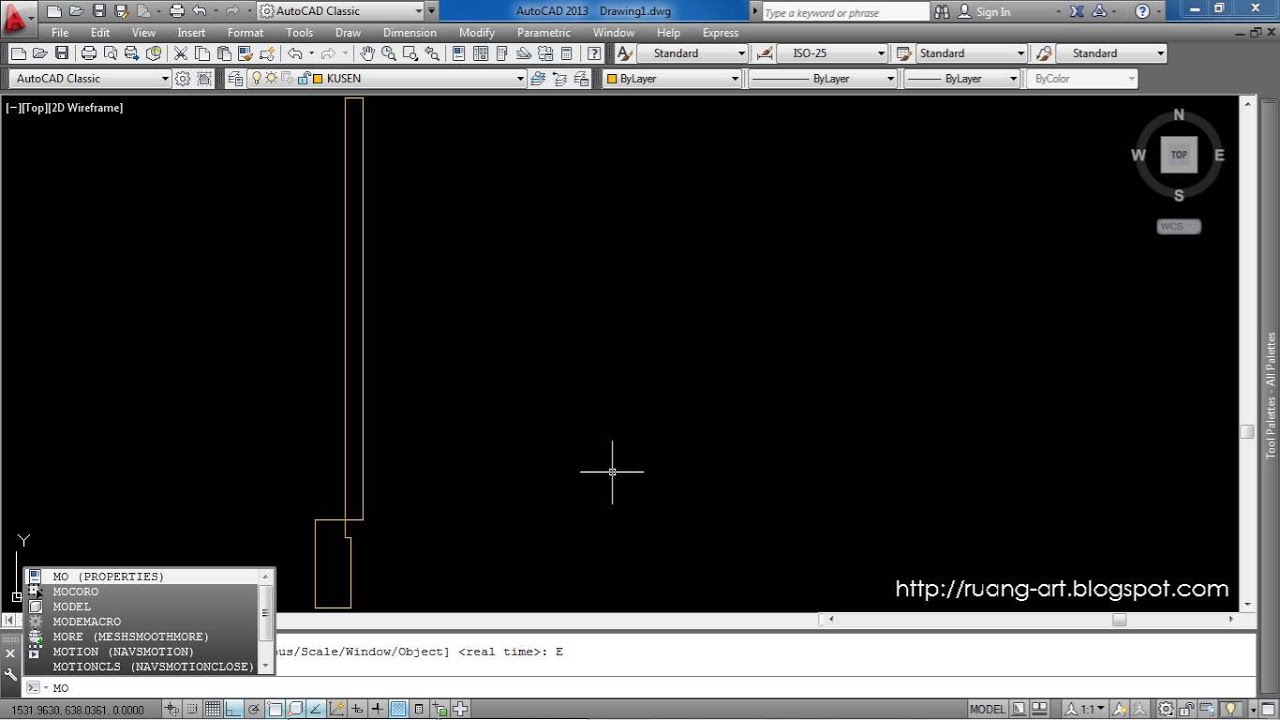Screen dimensions: 1280x720
Task: Toggle Lineweight display in status bar
Action: point(377,709)
